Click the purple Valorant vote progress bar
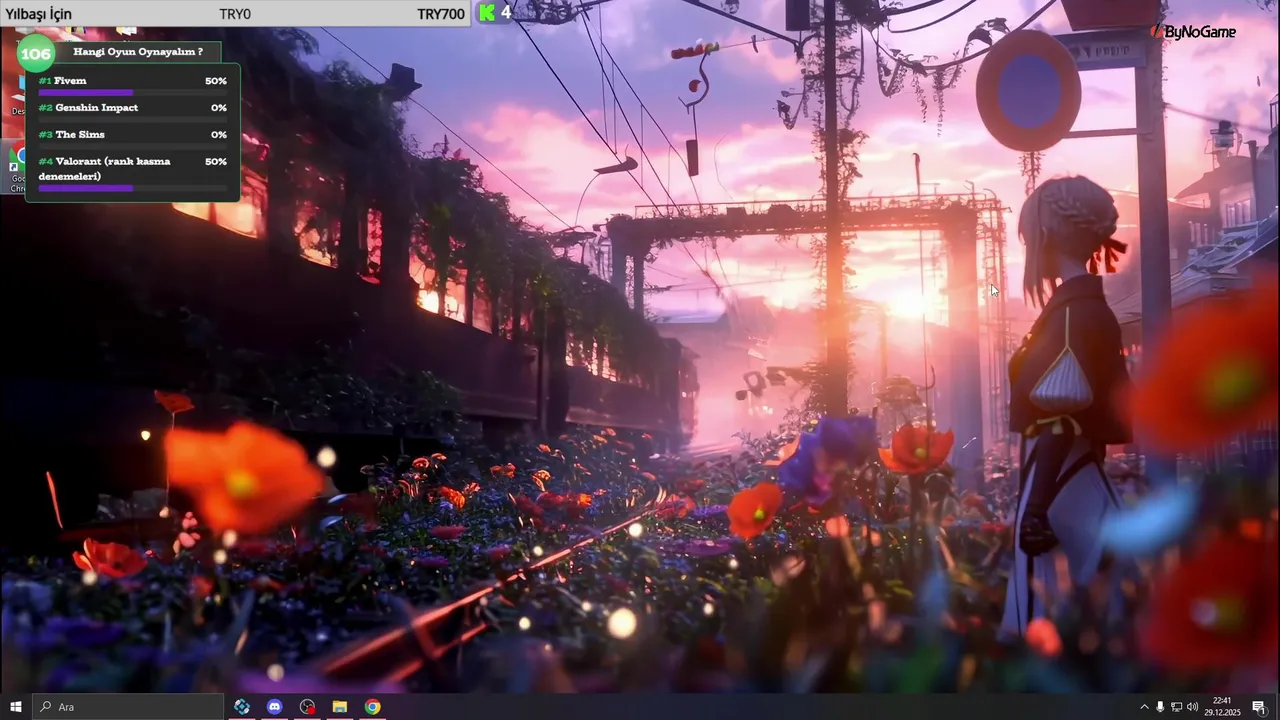 (86, 188)
